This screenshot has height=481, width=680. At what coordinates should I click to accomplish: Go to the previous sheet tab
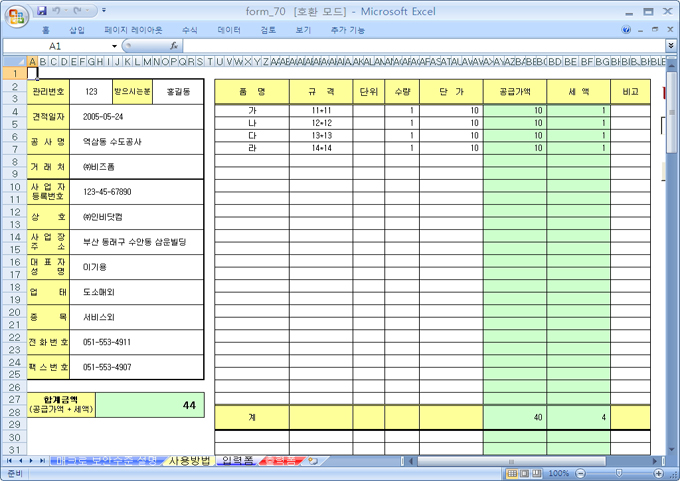pyautogui.click(x=20, y=461)
